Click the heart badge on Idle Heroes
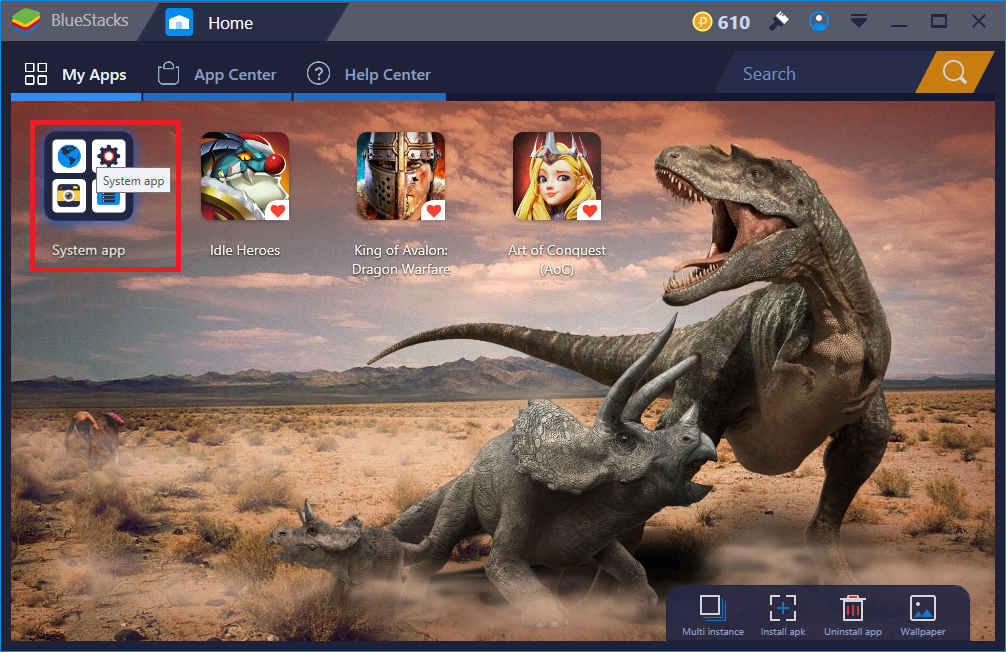Viewport: 1006px width, 652px height. tap(278, 210)
